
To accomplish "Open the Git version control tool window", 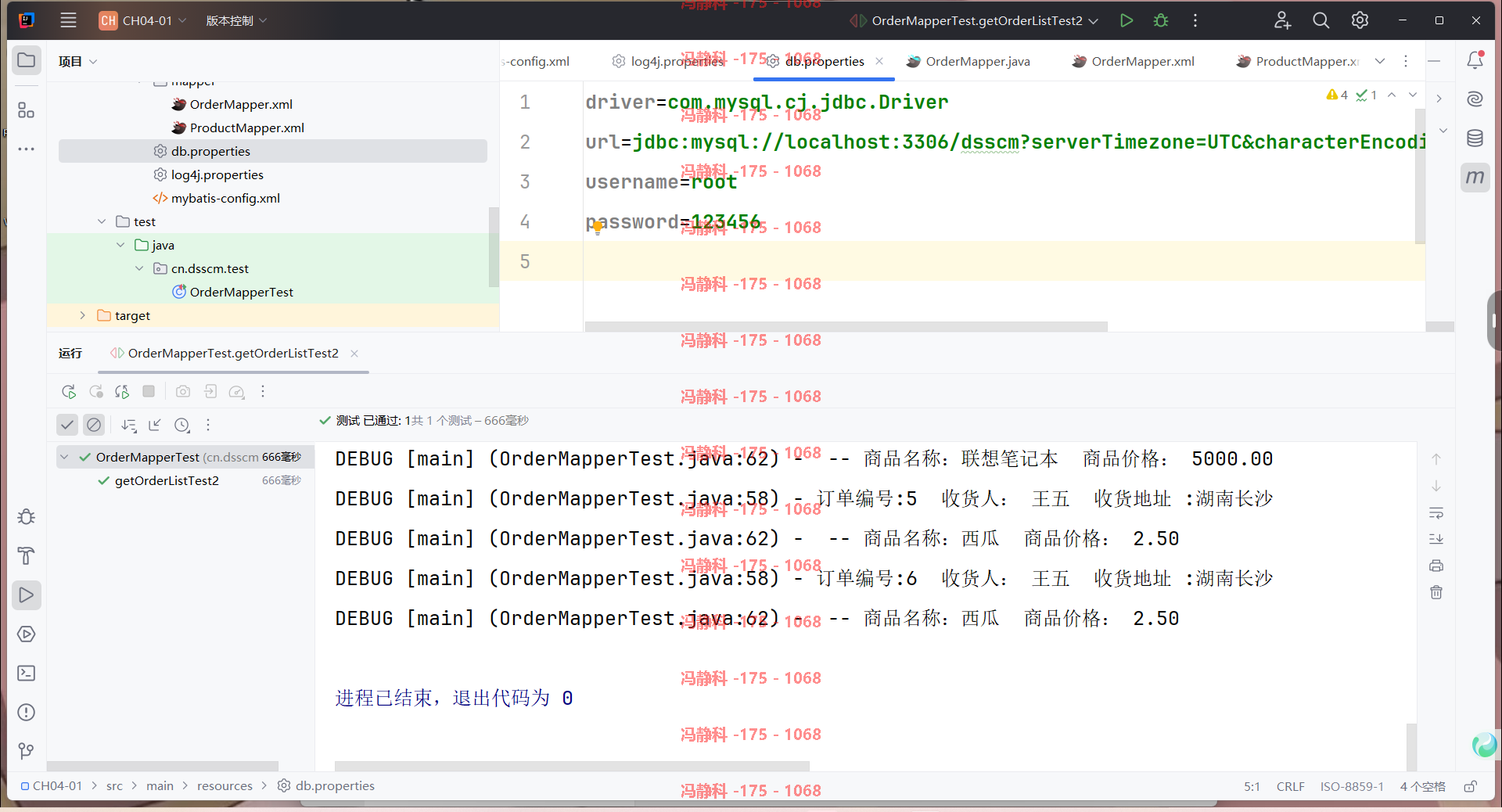I will coord(27,752).
